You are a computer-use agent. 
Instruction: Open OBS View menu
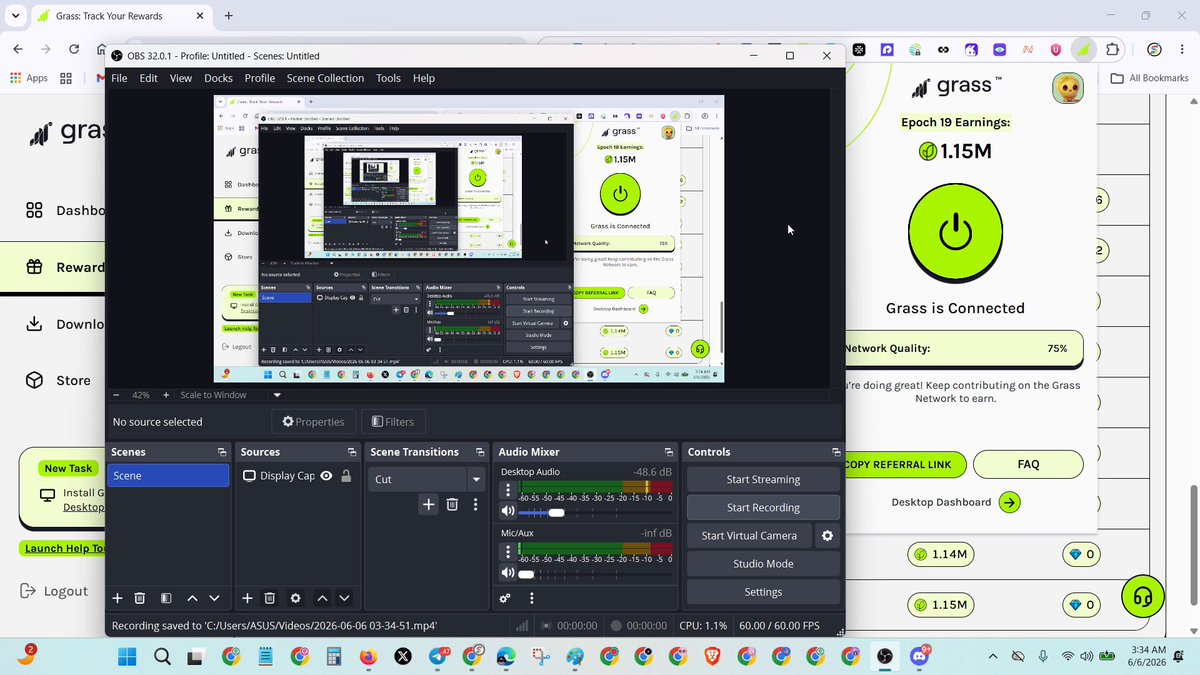tap(181, 78)
